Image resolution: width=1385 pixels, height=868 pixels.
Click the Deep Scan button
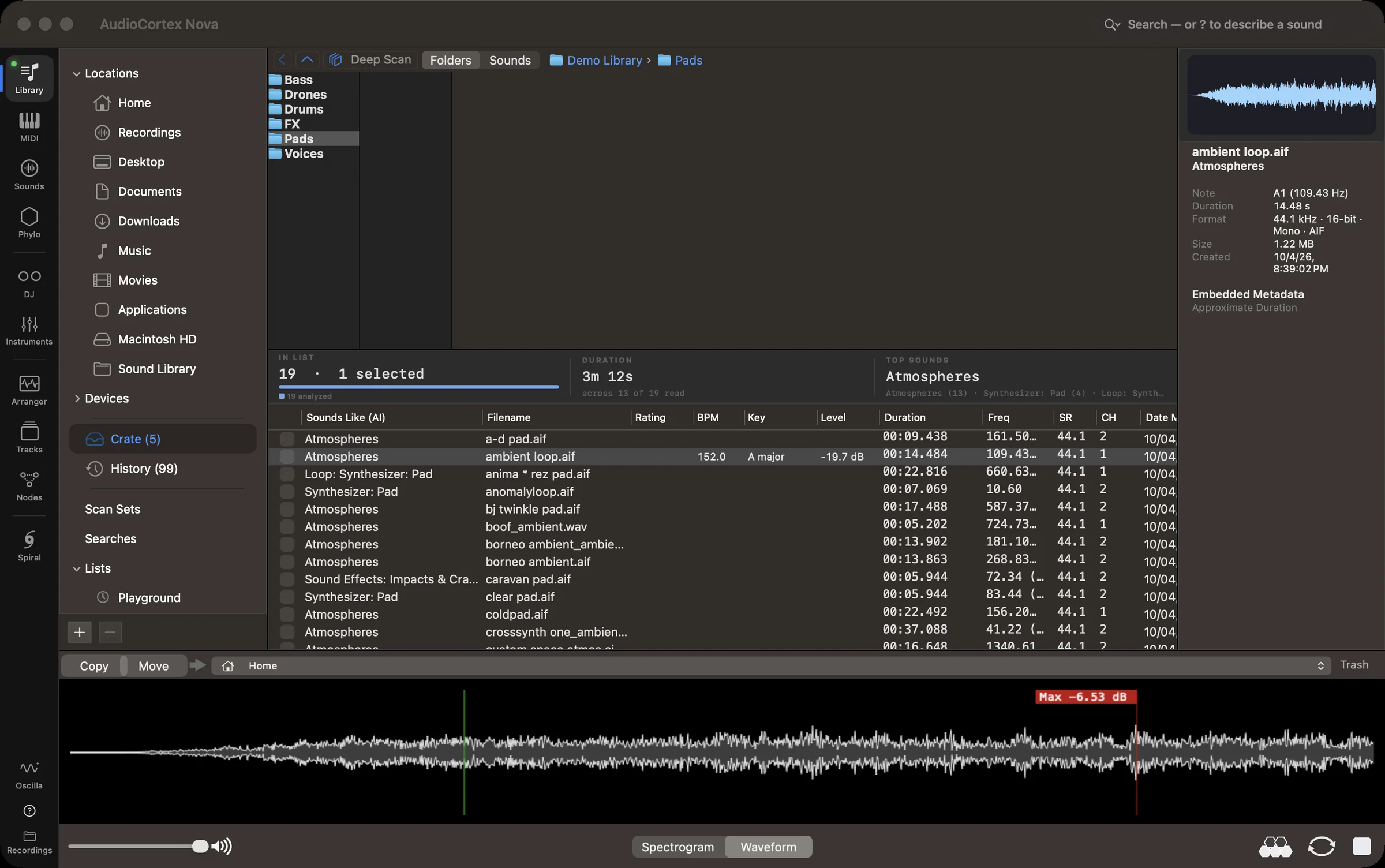click(x=370, y=59)
